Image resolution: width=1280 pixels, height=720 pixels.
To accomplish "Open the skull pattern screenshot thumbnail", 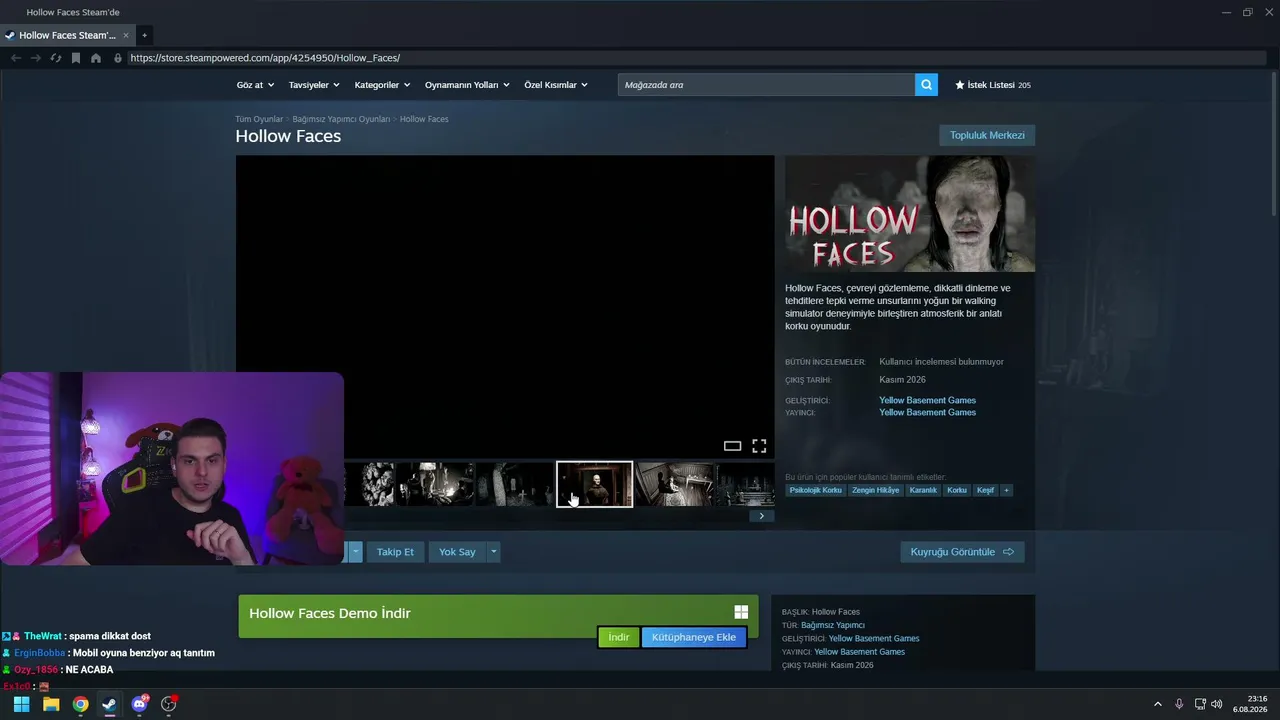I will [x=370, y=484].
